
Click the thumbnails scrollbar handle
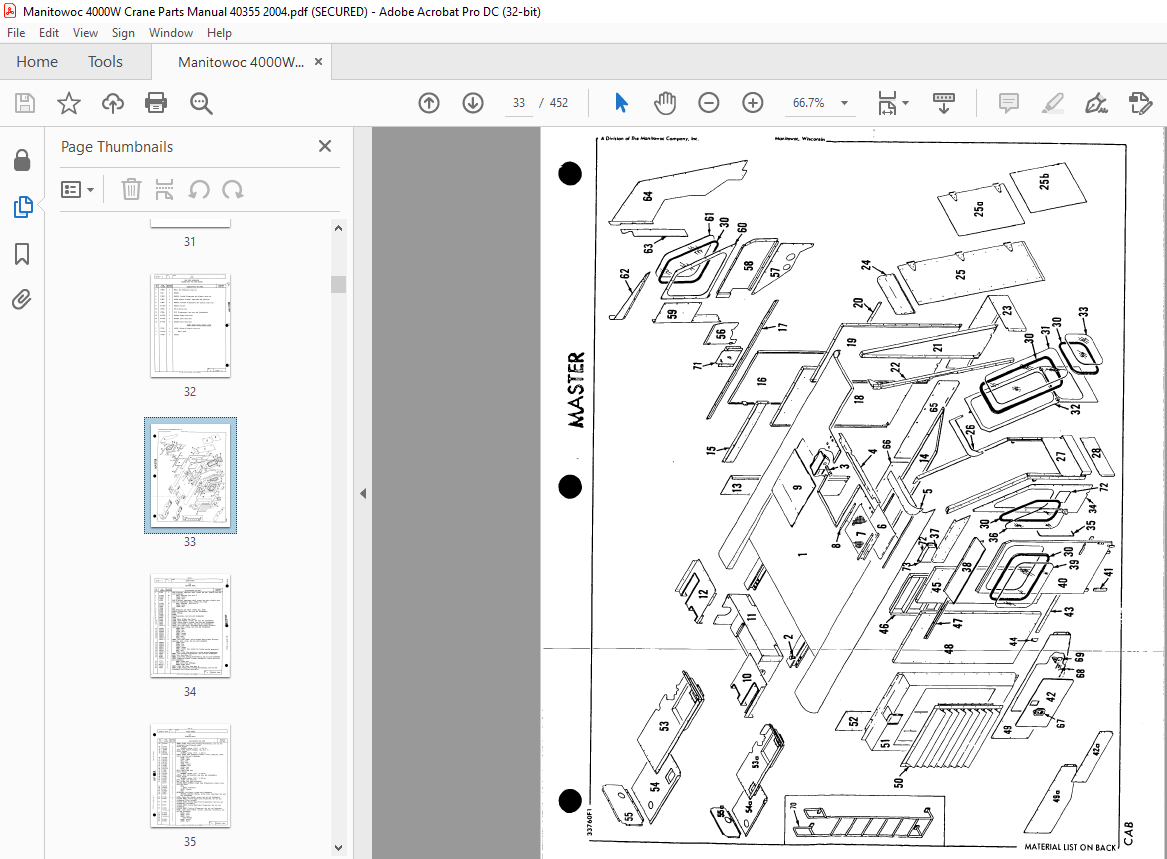tap(339, 284)
